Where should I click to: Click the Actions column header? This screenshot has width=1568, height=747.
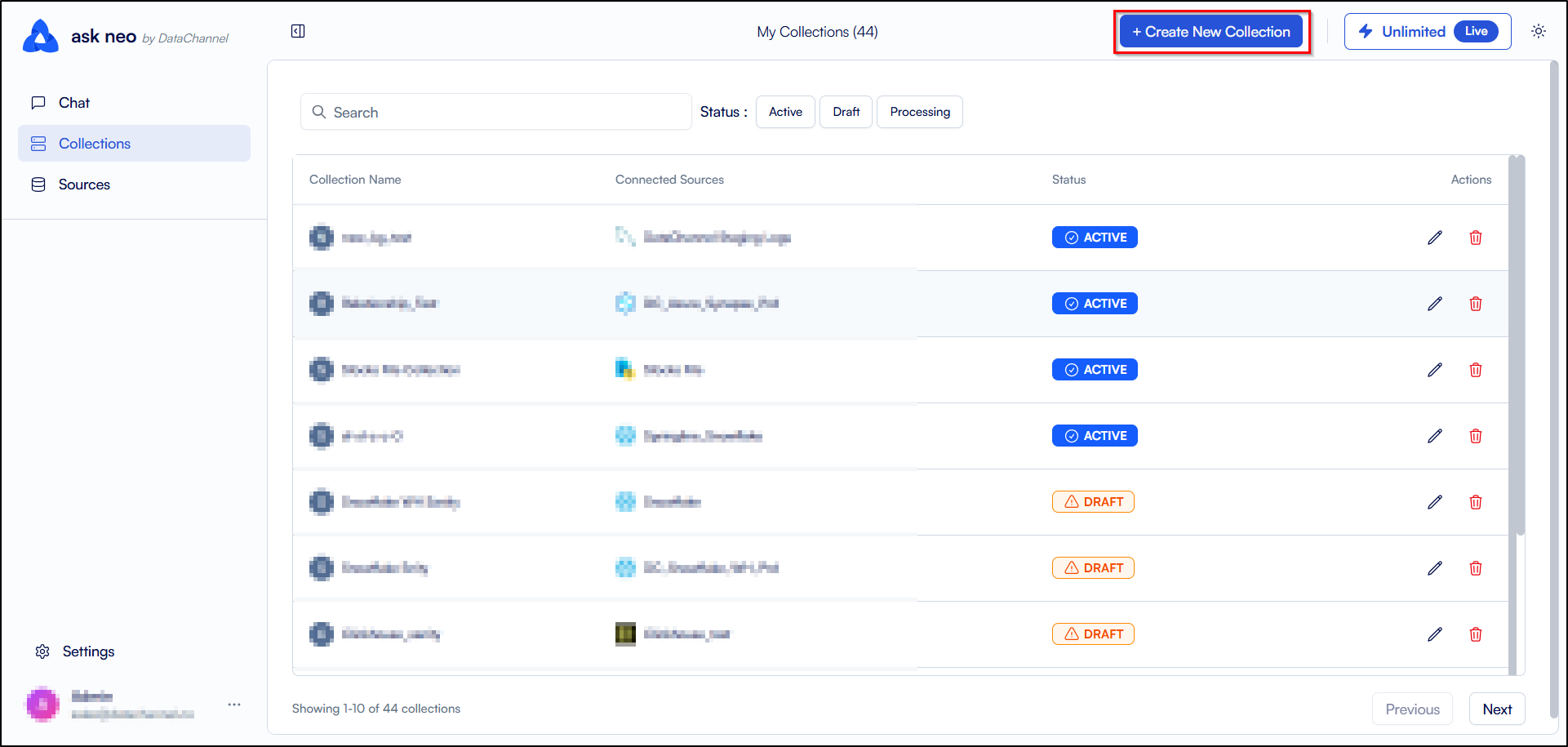1471,180
